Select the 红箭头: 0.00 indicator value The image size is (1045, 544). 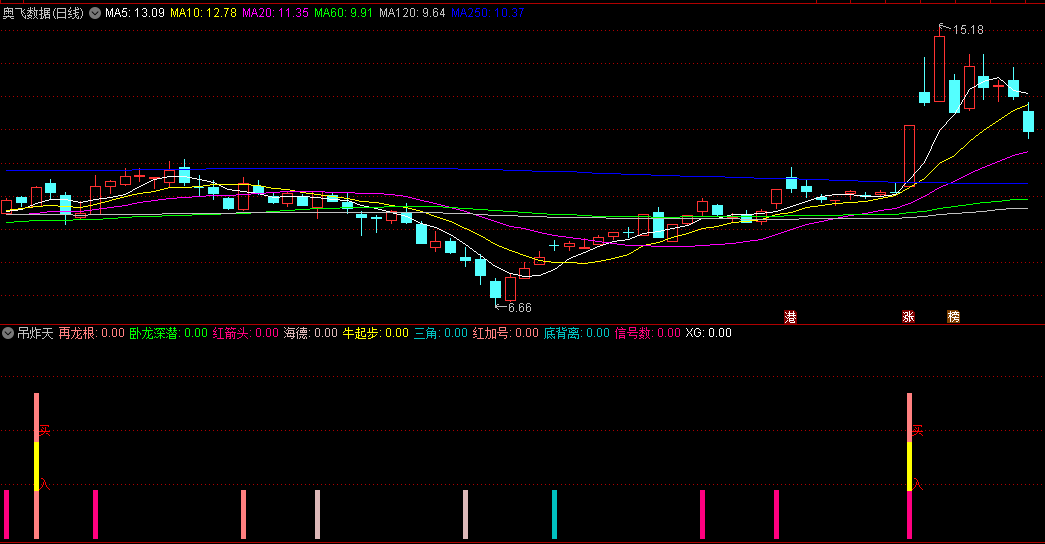click(x=246, y=333)
